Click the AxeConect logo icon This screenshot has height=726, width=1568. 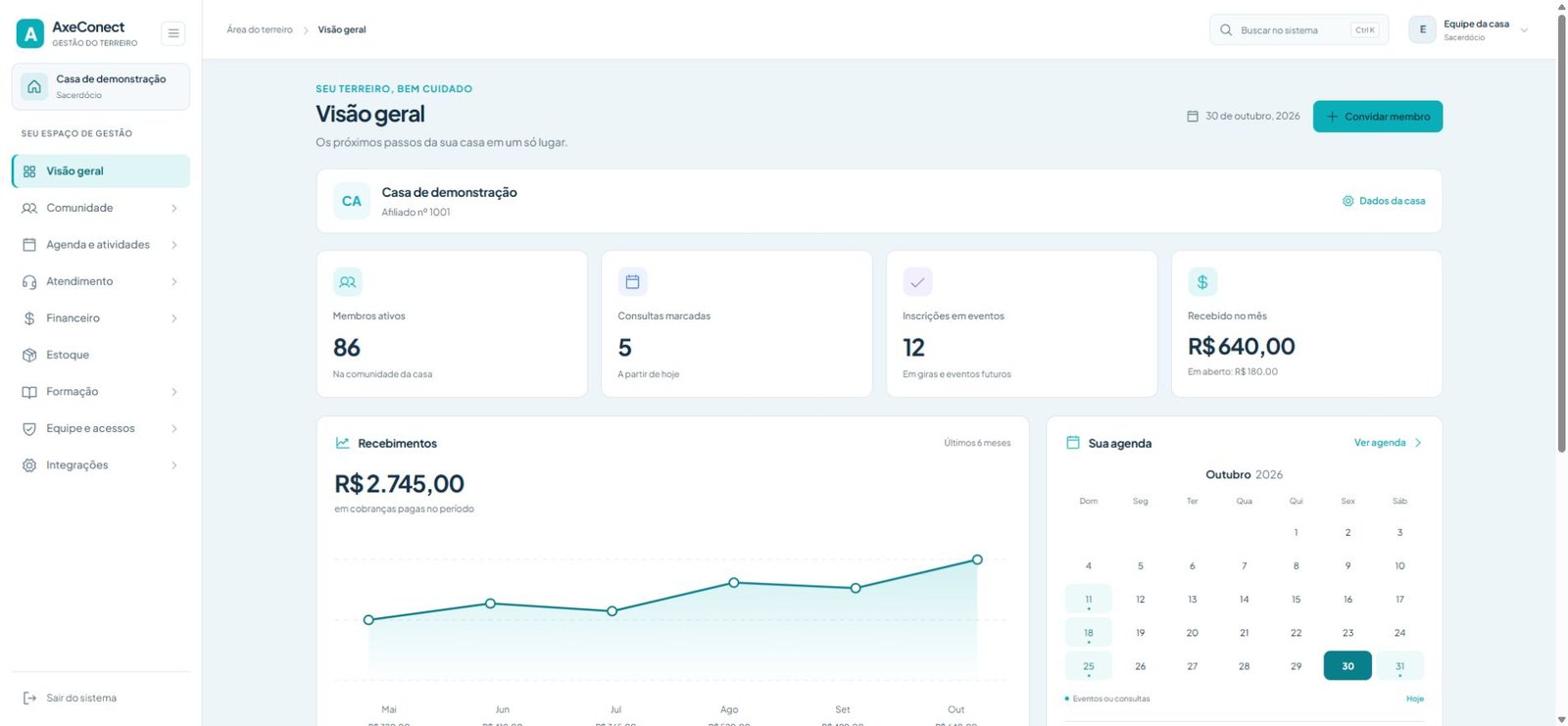[x=30, y=33]
